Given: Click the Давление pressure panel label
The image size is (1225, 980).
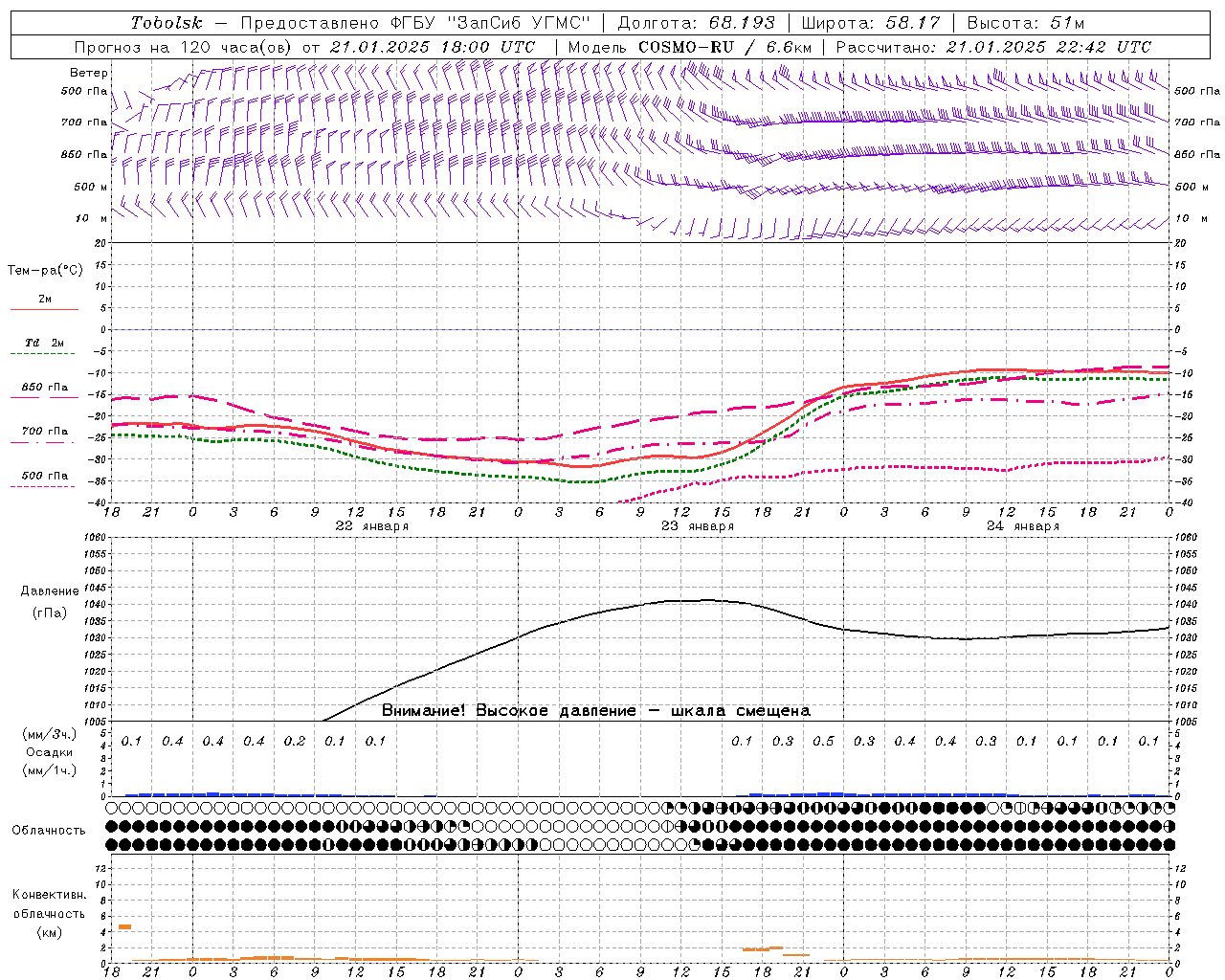Looking at the screenshot, I should tap(50, 591).
